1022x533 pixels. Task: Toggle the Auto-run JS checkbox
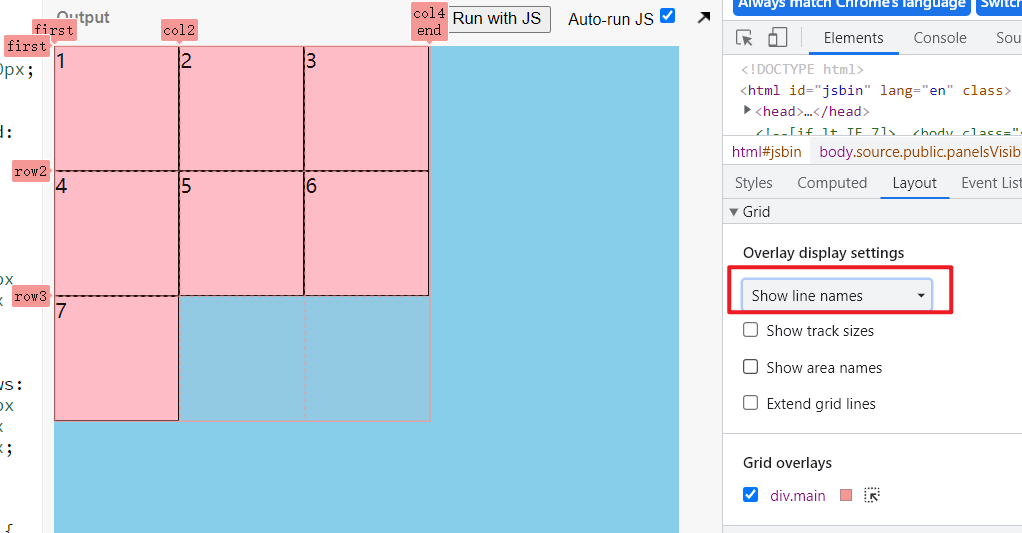point(667,16)
